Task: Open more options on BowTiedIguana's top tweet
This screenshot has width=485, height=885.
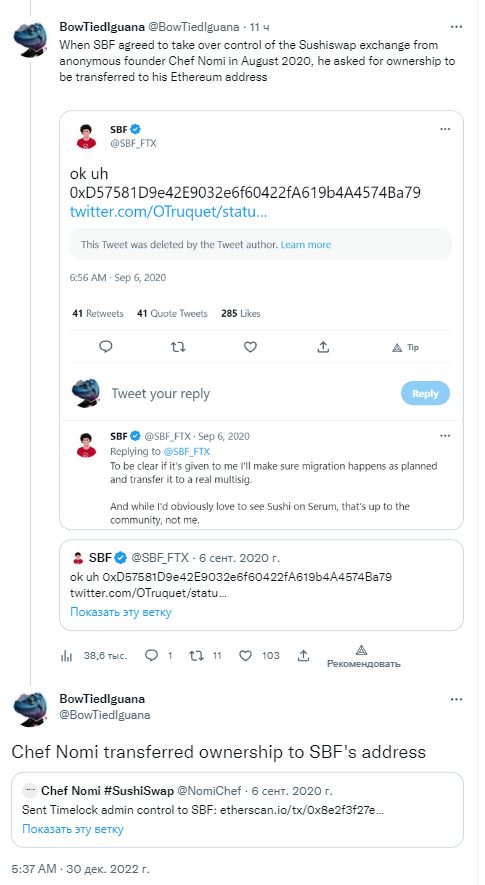Action: click(456, 27)
